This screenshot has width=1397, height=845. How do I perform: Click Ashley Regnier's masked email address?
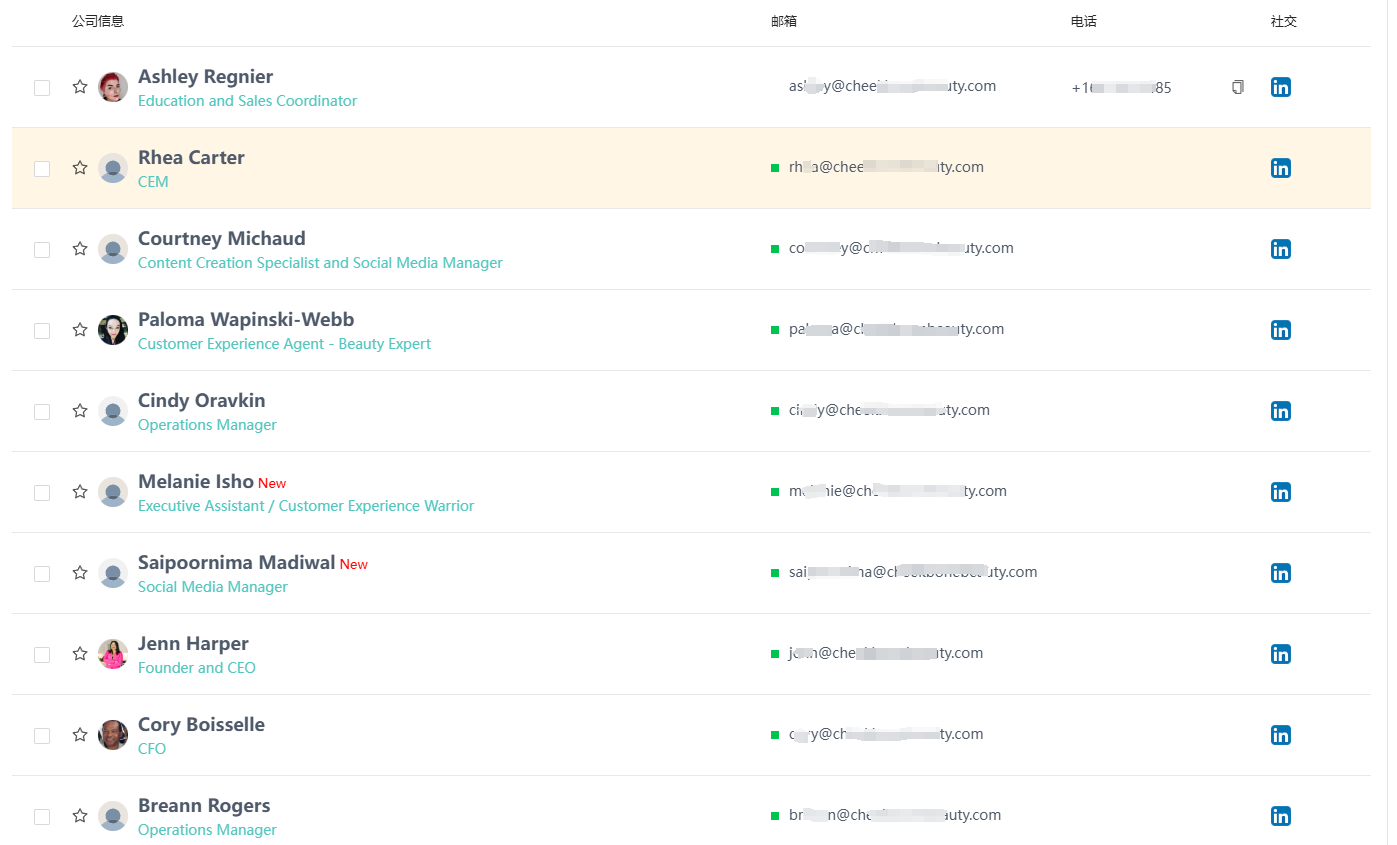tap(892, 86)
